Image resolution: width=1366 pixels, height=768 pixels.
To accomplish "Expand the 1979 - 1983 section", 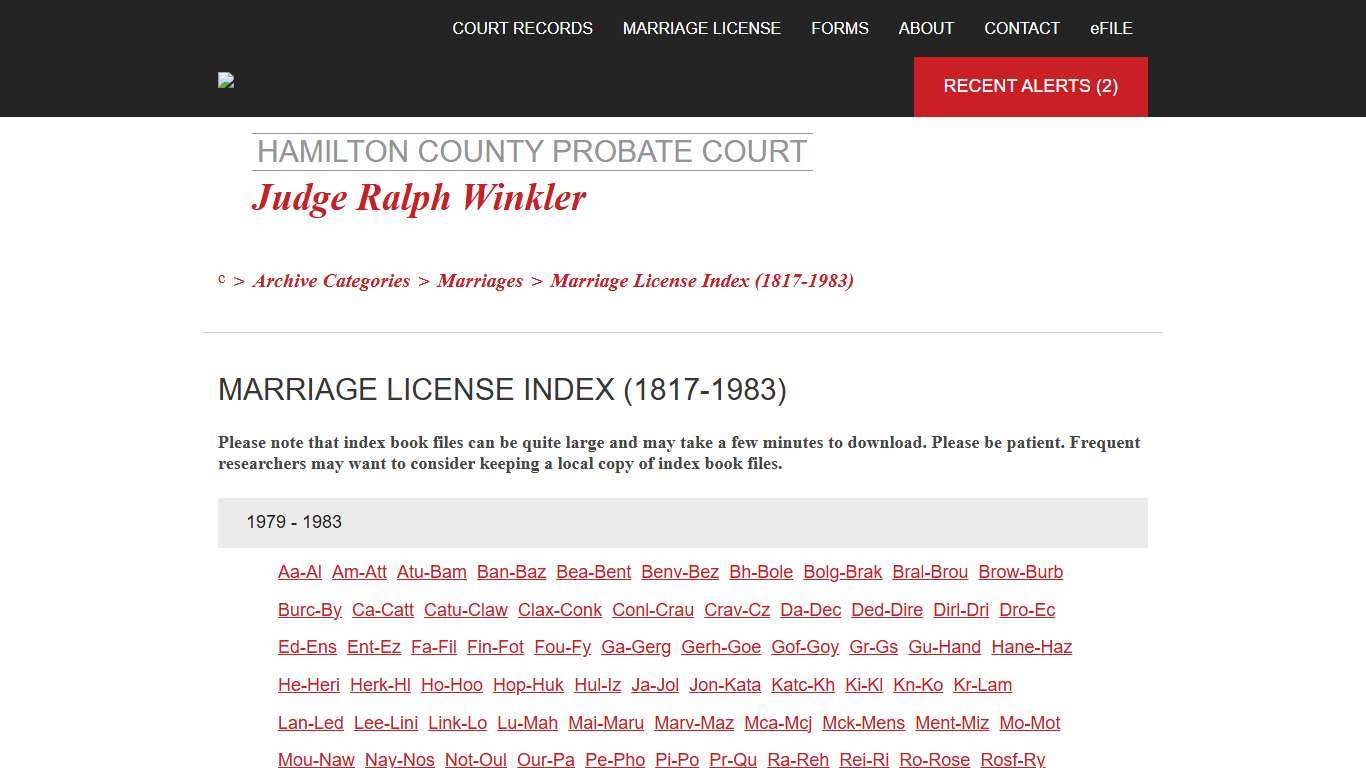I will [294, 522].
